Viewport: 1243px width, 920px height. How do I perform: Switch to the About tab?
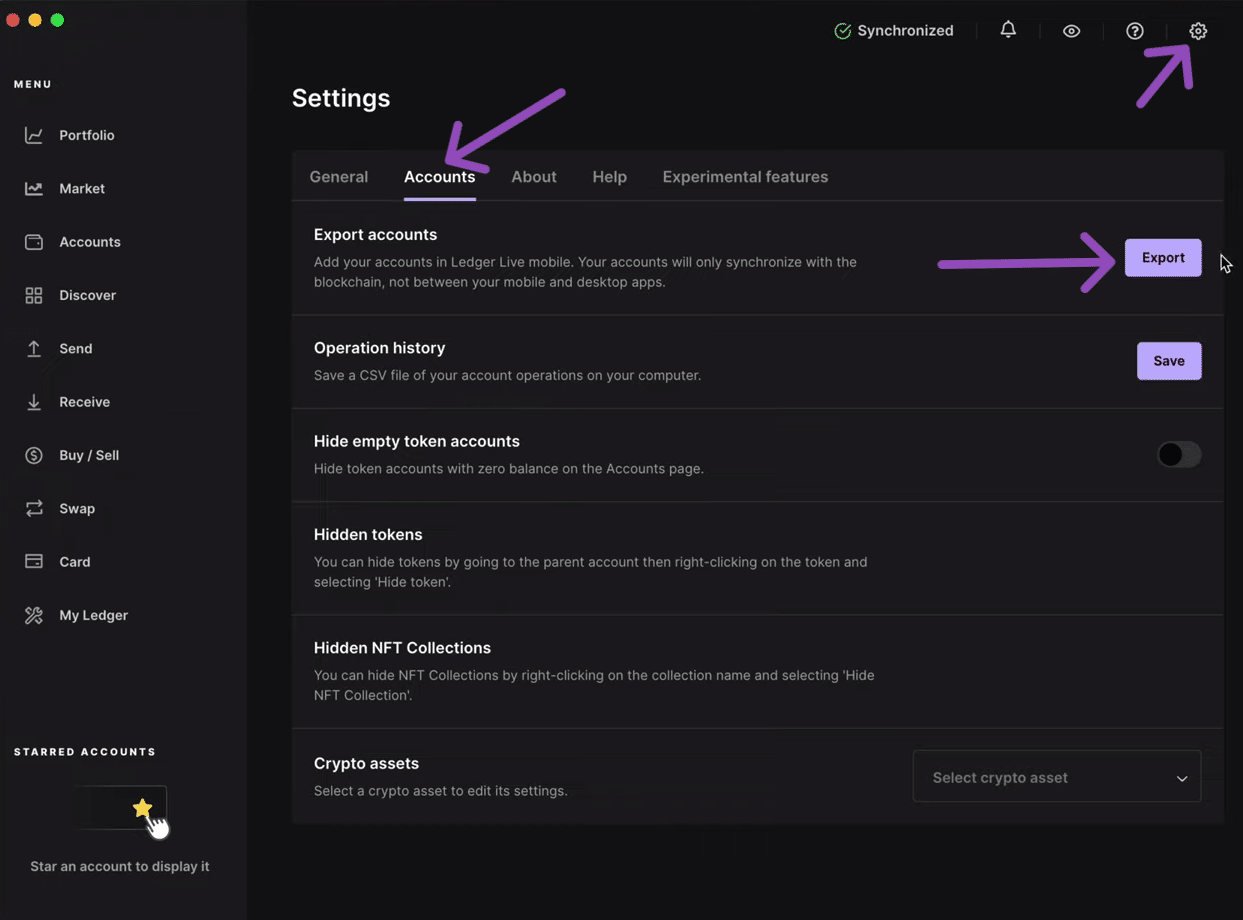point(534,177)
